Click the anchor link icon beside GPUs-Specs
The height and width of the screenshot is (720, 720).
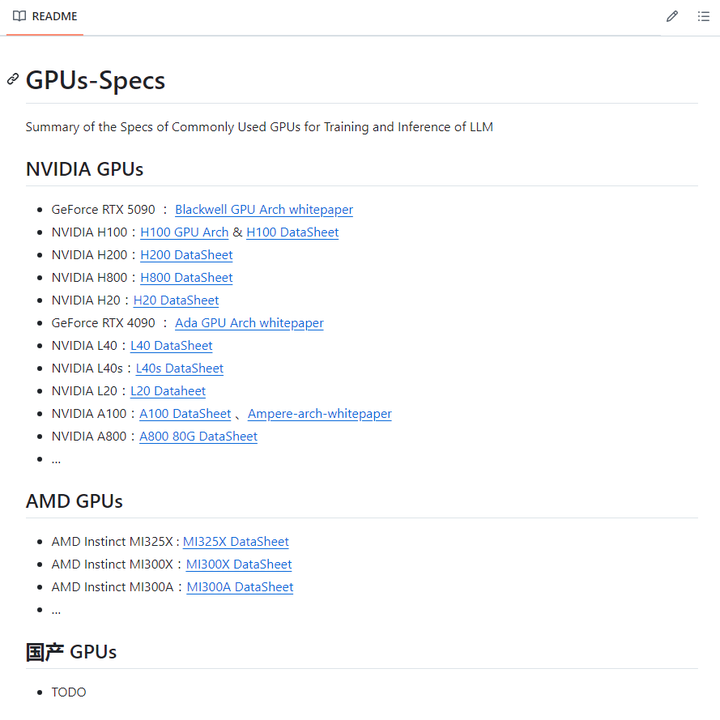tap(13, 79)
